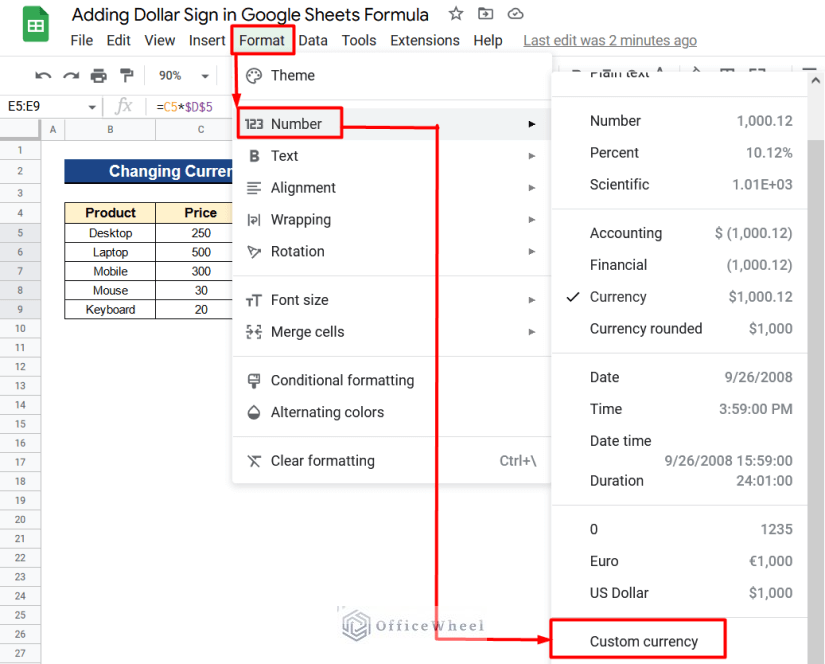Check document status via the cloud icon
The image size is (825, 664).
pos(515,14)
